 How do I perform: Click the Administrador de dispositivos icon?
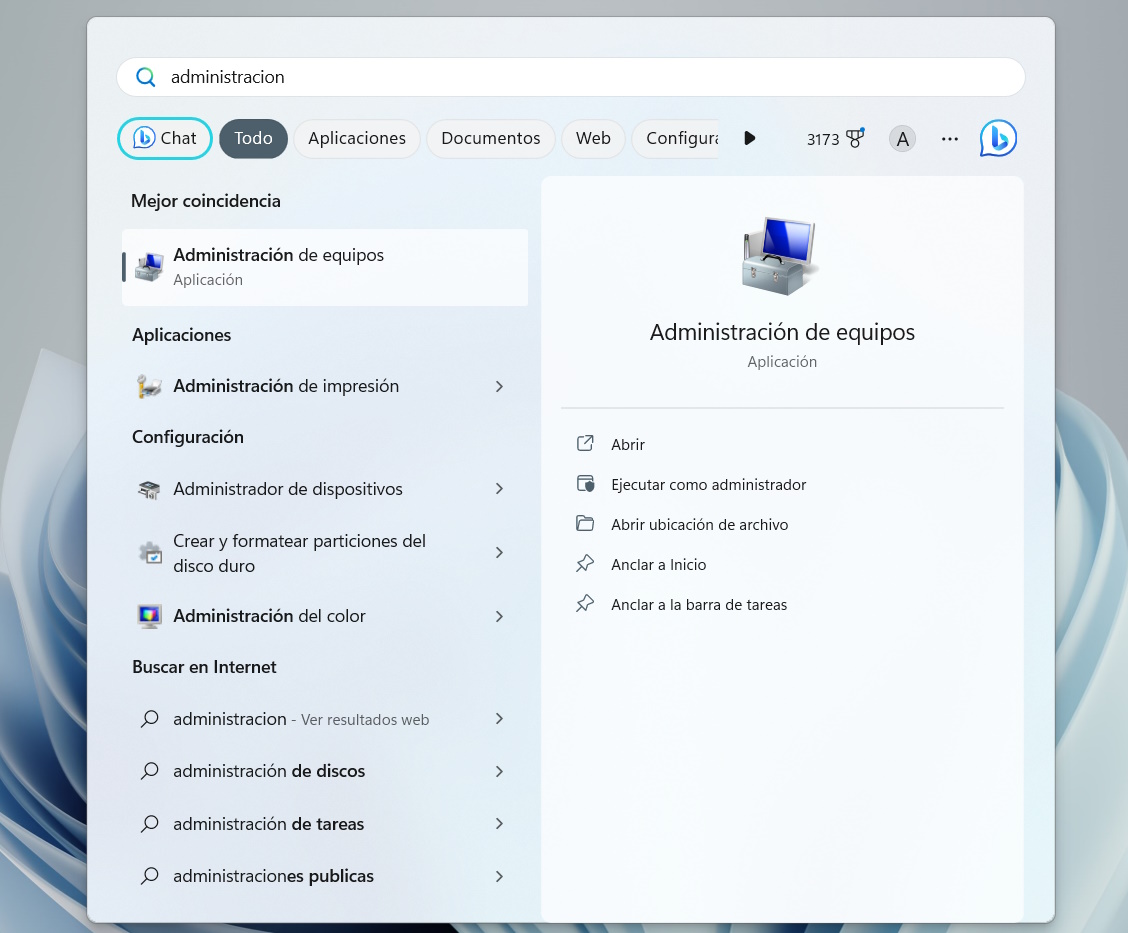[149, 489]
